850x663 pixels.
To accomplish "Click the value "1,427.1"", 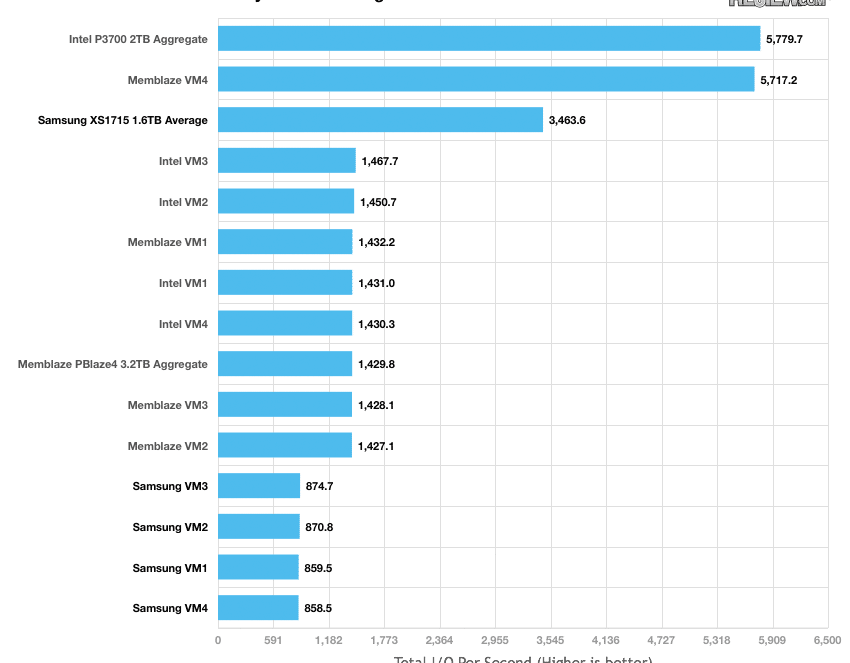I will [x=376, y=446].
